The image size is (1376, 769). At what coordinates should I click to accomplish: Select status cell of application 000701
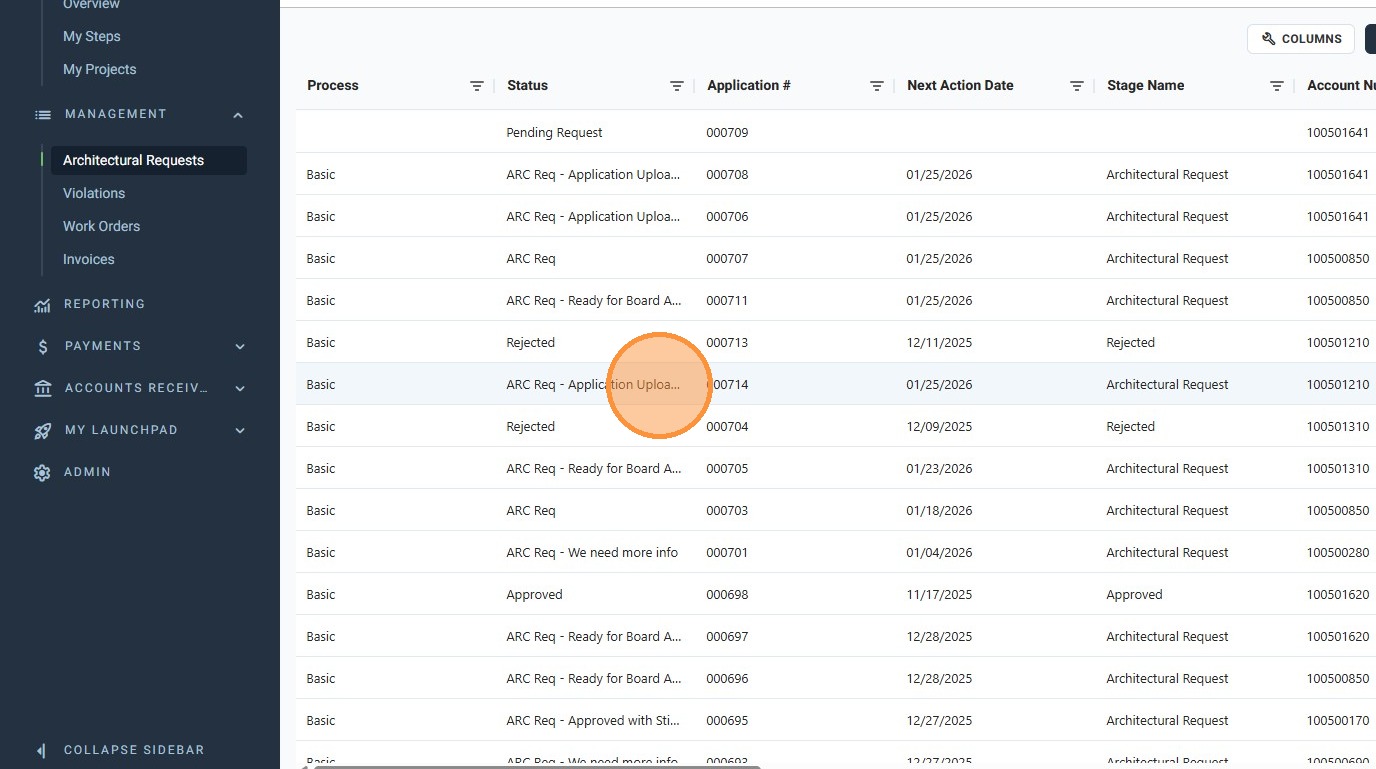coord(592,553)
